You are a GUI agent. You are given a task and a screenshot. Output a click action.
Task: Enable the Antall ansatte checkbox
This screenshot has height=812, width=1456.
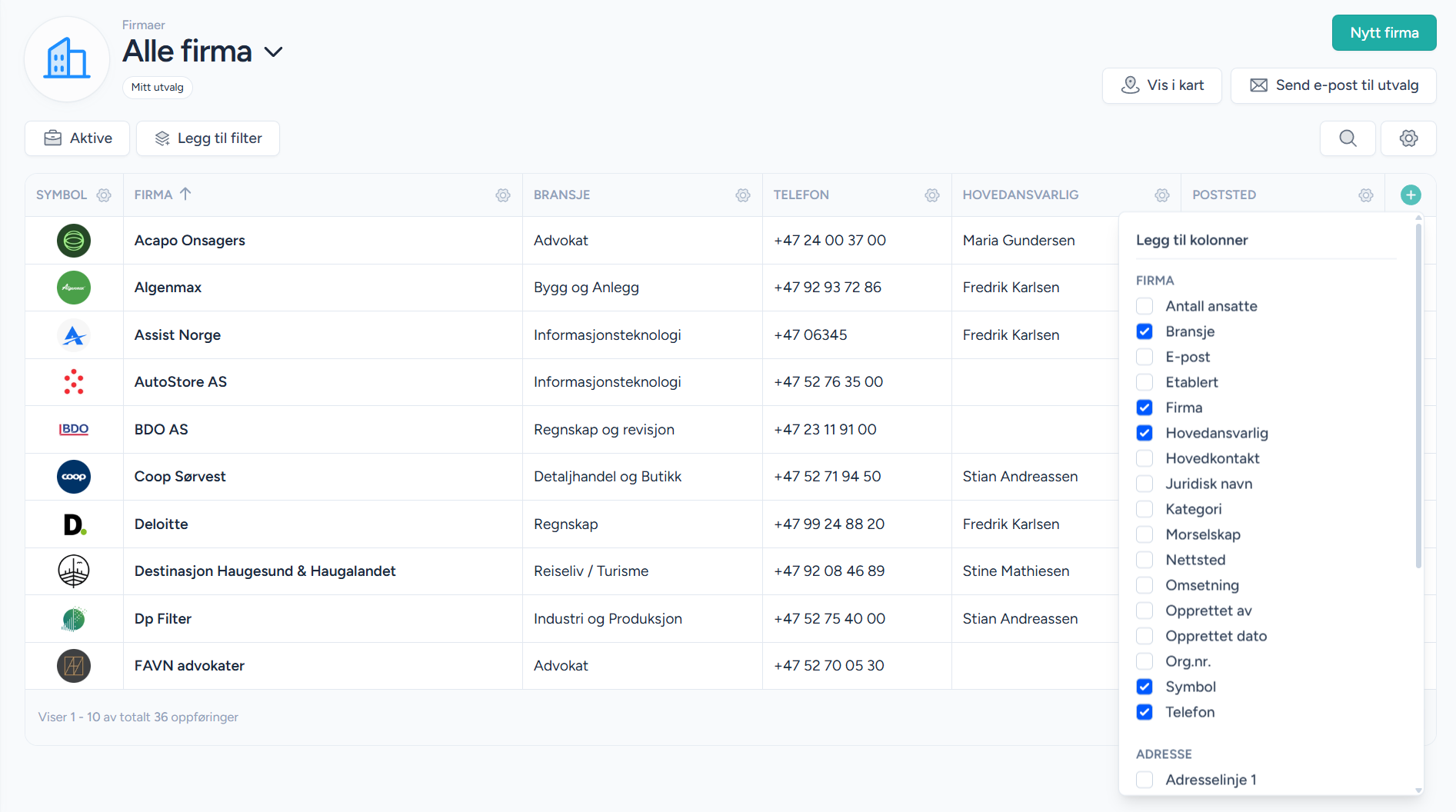(1144, 306)
